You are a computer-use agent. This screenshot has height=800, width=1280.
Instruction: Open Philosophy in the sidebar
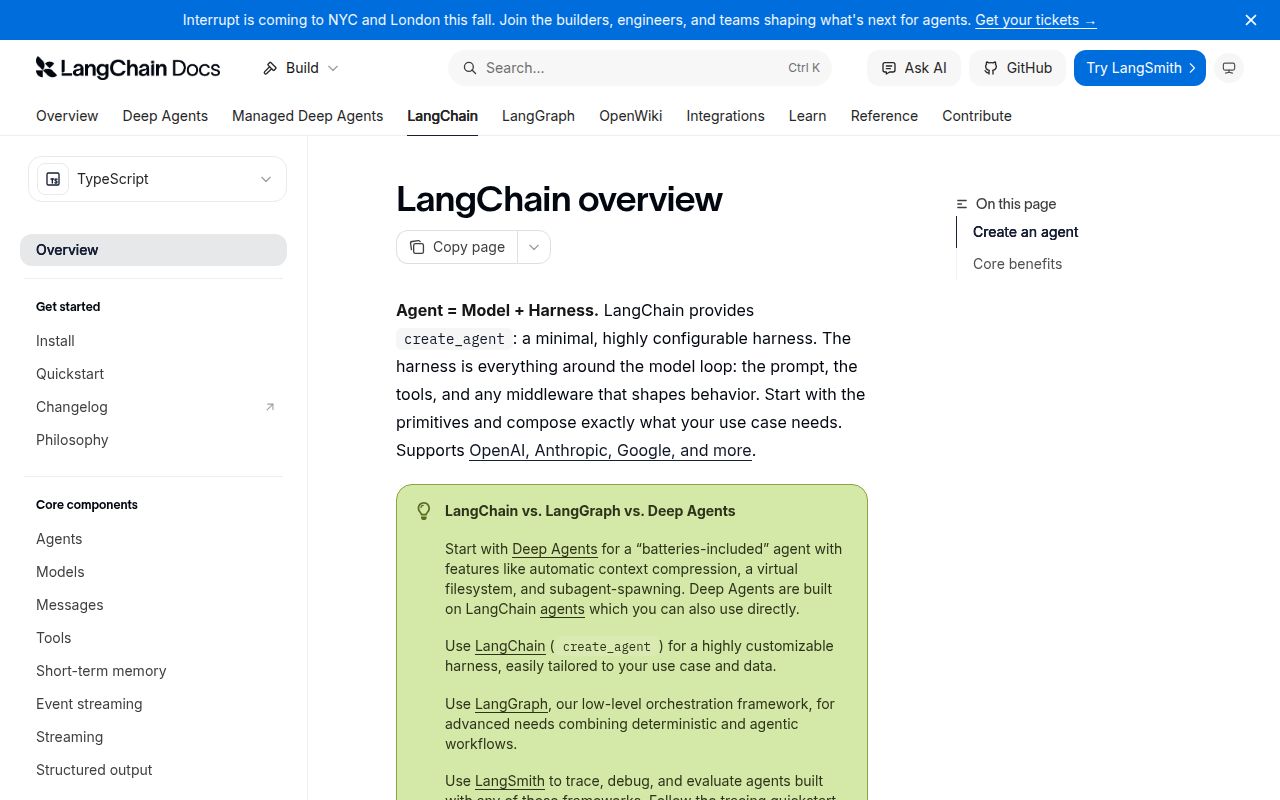pos(153,440)
